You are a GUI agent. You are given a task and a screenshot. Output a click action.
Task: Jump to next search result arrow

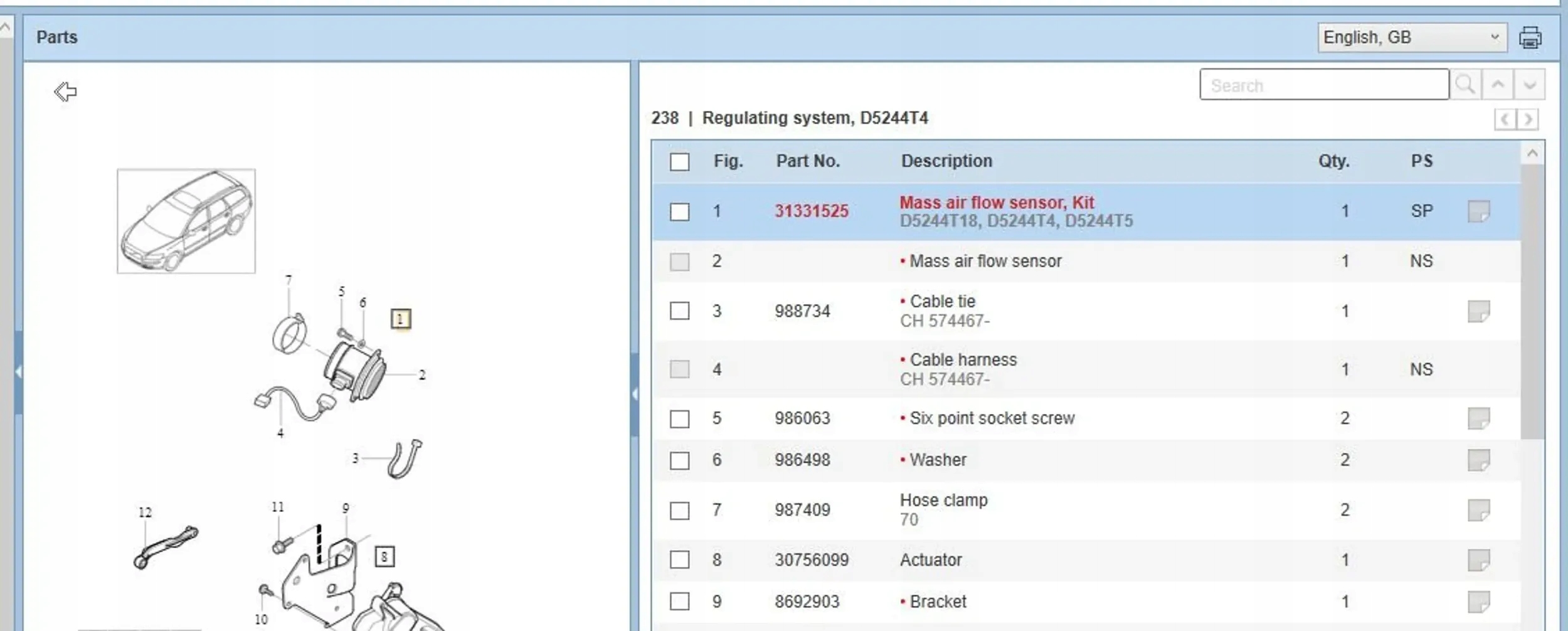click(x=1529, y=85)
